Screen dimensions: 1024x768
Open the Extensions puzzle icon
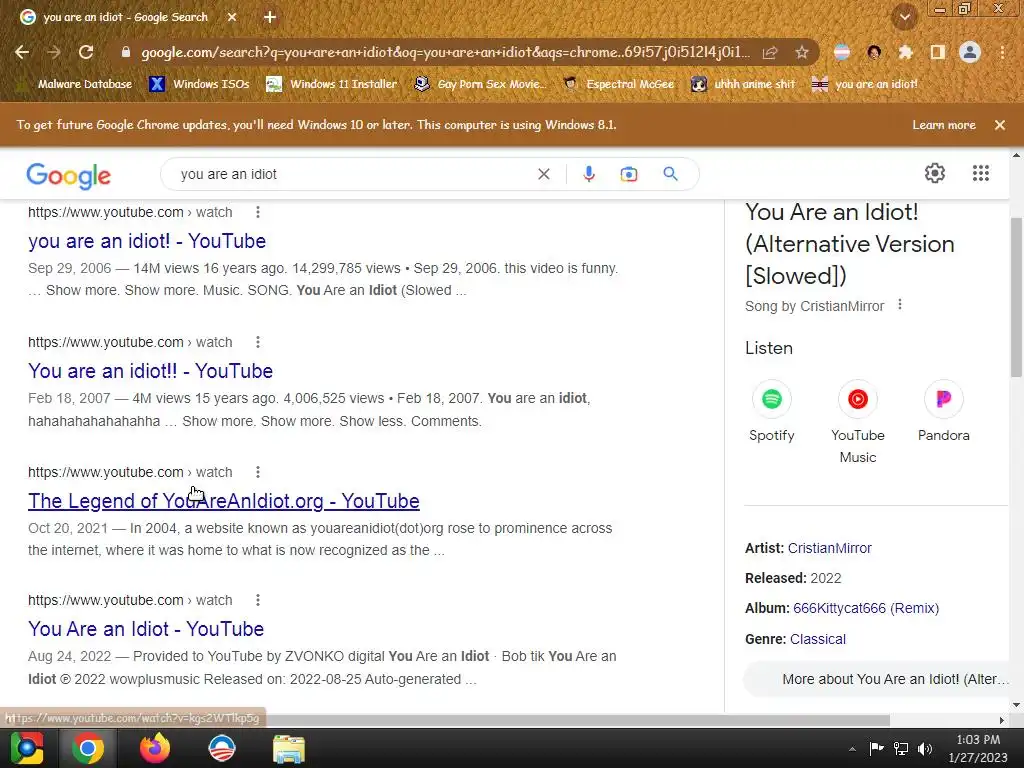tap(905, 52)
